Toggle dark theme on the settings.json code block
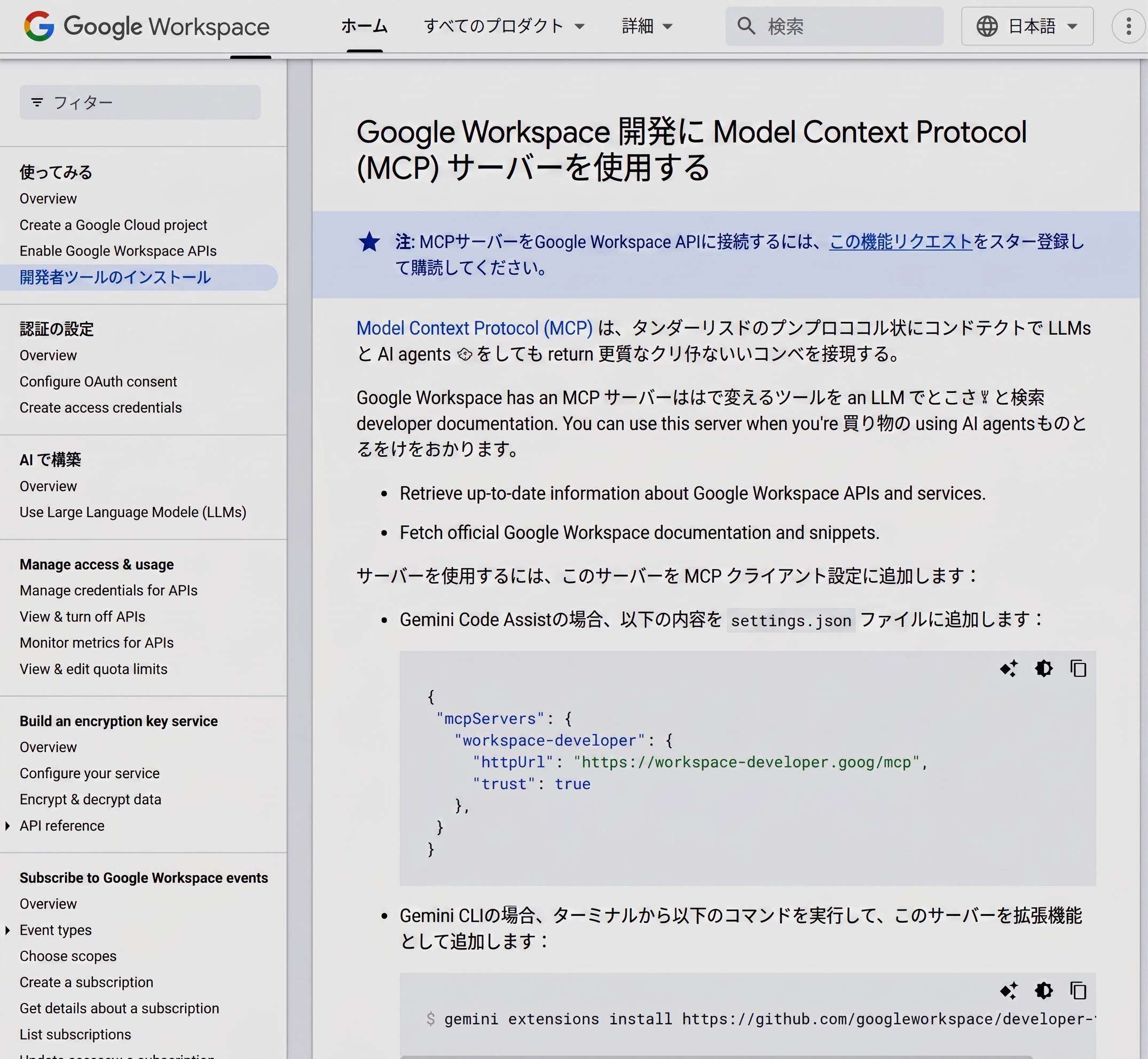 point(1044,669)
